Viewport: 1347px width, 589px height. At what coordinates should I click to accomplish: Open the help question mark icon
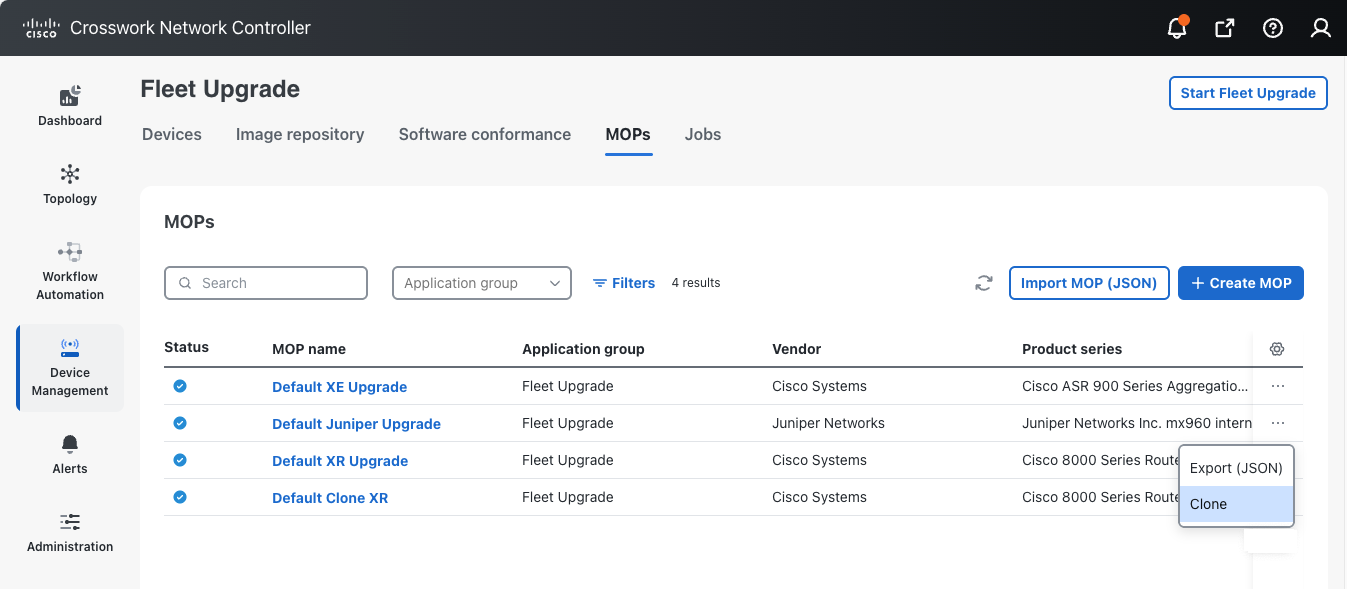(1272, 28)
